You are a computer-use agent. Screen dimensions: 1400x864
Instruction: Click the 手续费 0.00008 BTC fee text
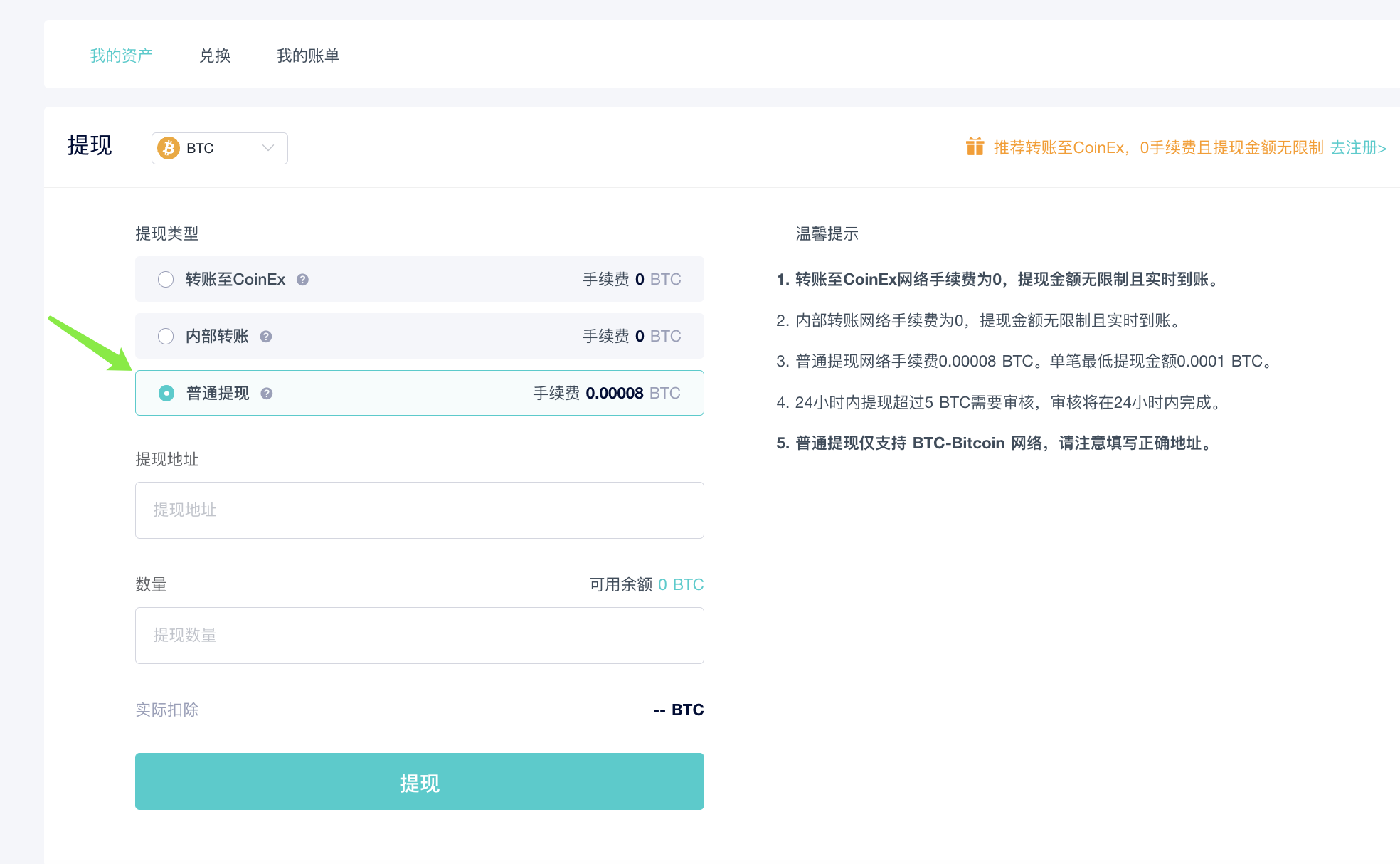[x=607, y=394]
